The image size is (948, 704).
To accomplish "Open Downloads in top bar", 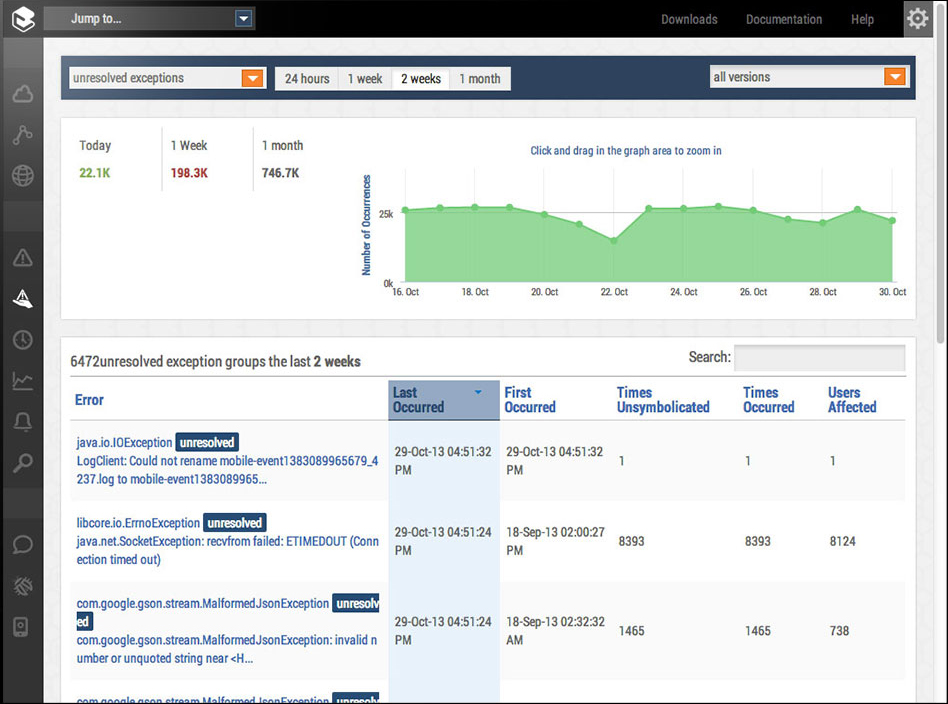I will 689,19.
